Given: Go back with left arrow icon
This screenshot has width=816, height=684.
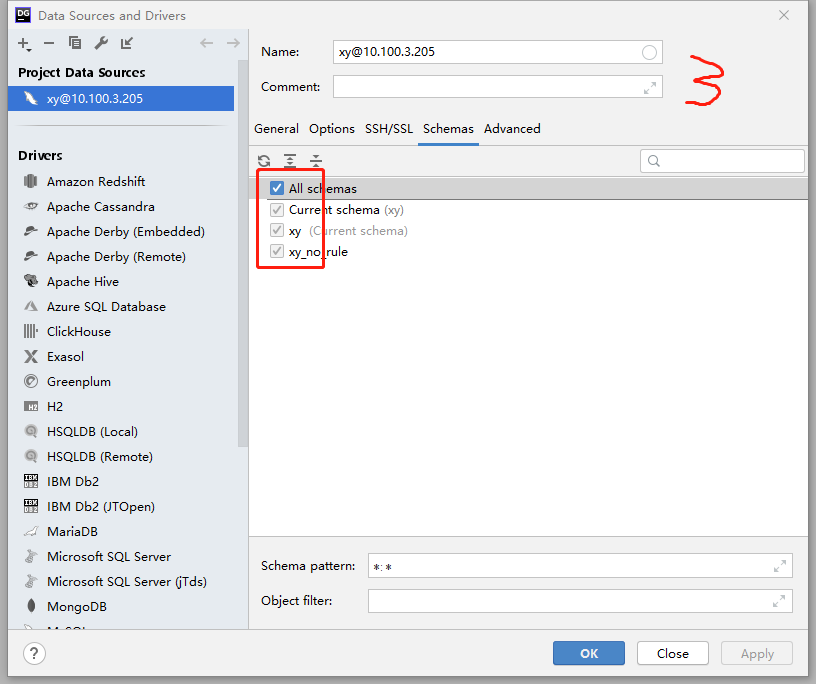Looking at the screenshot, I should pyautogui.click(x=207, y=43).
